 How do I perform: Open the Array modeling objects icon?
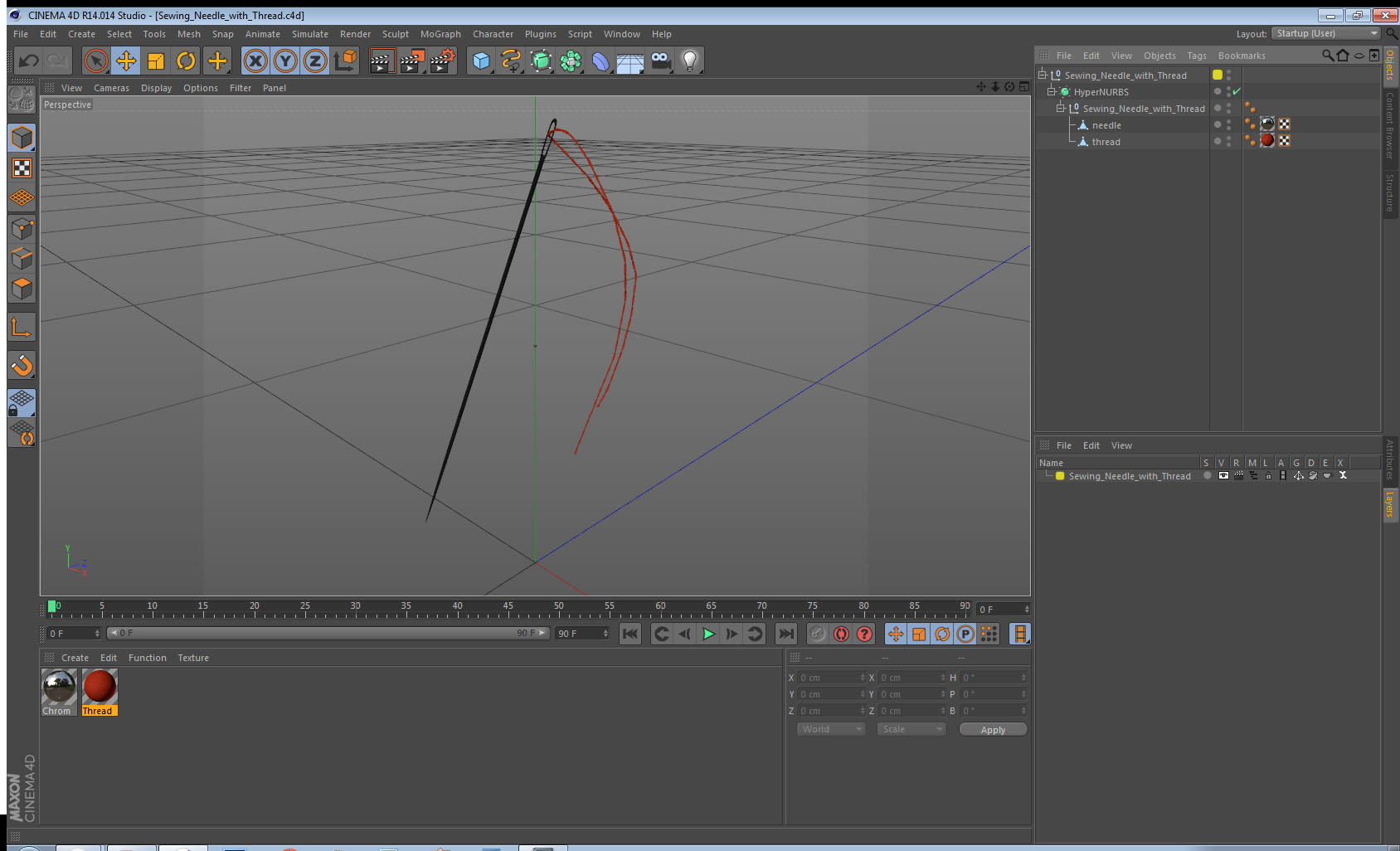[x=571, y=61]
